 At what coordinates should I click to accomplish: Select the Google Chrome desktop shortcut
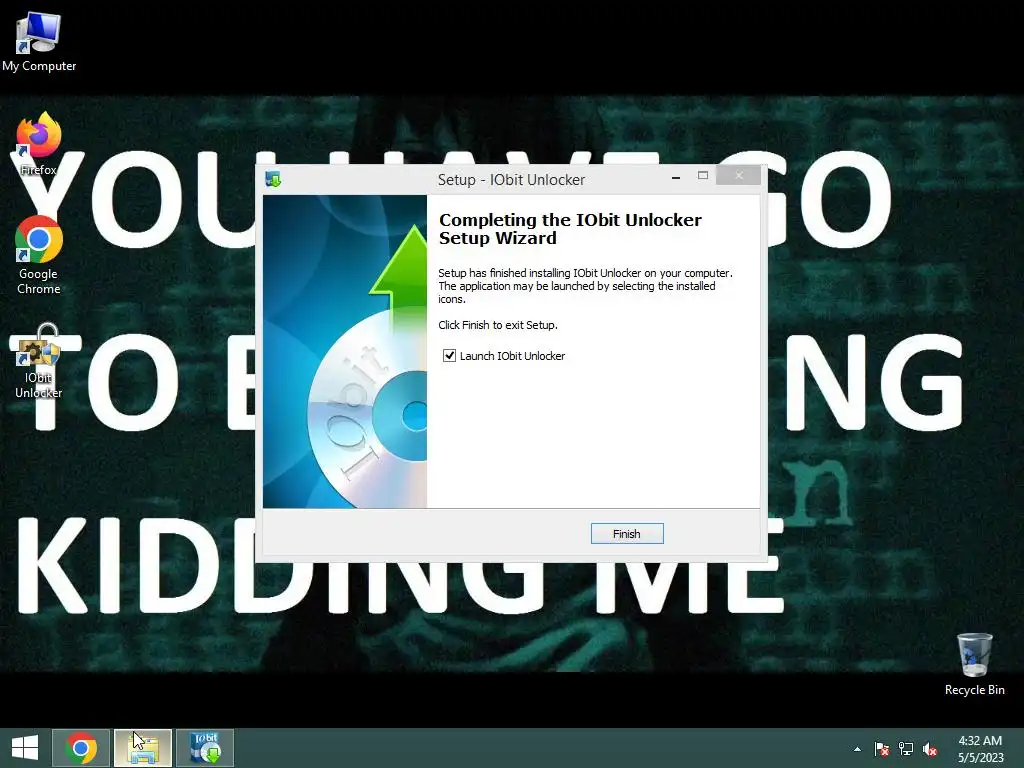click(x=39, y=255)
